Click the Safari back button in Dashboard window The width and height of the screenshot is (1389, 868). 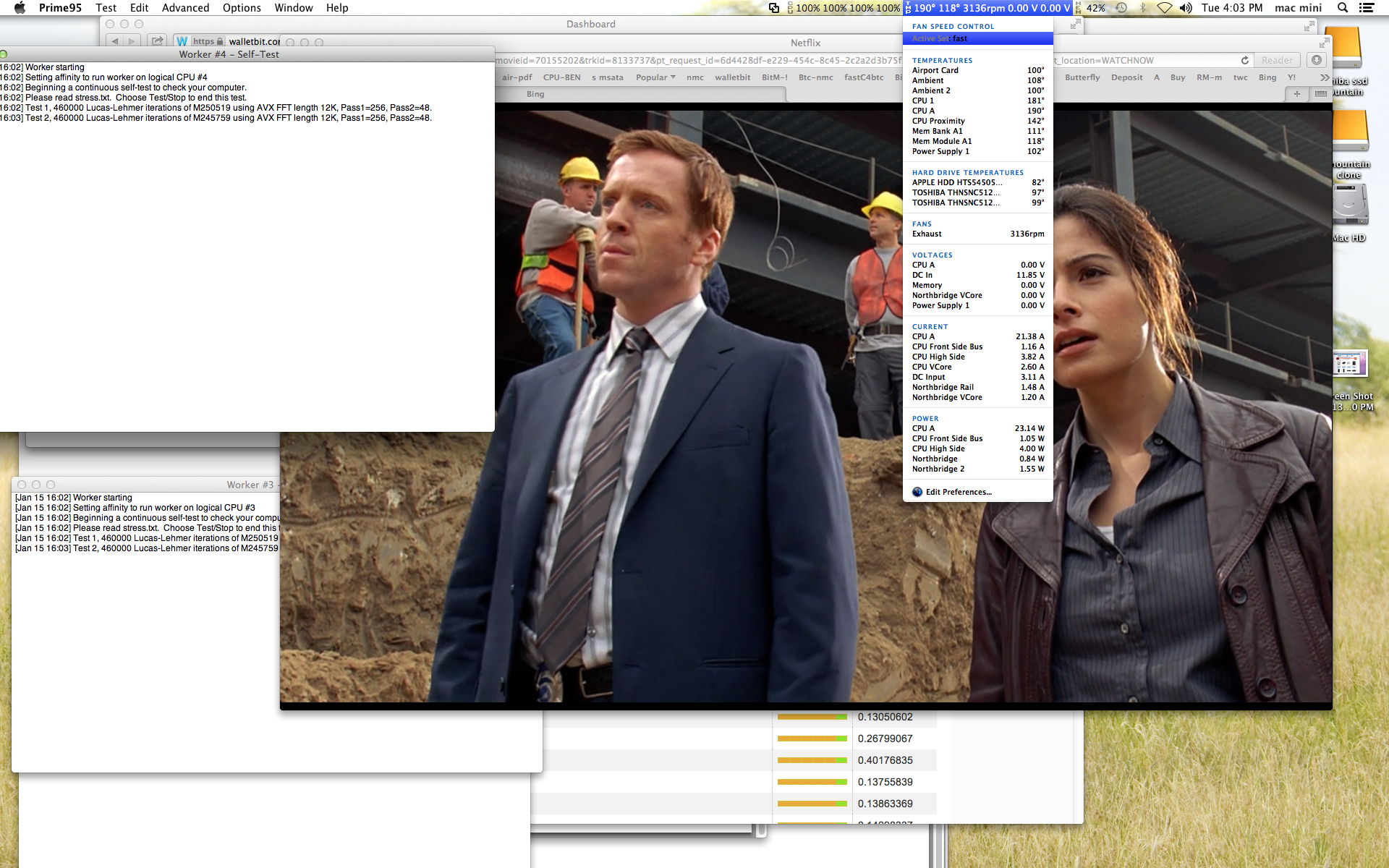pyautogui.click(x=115, y=41)
